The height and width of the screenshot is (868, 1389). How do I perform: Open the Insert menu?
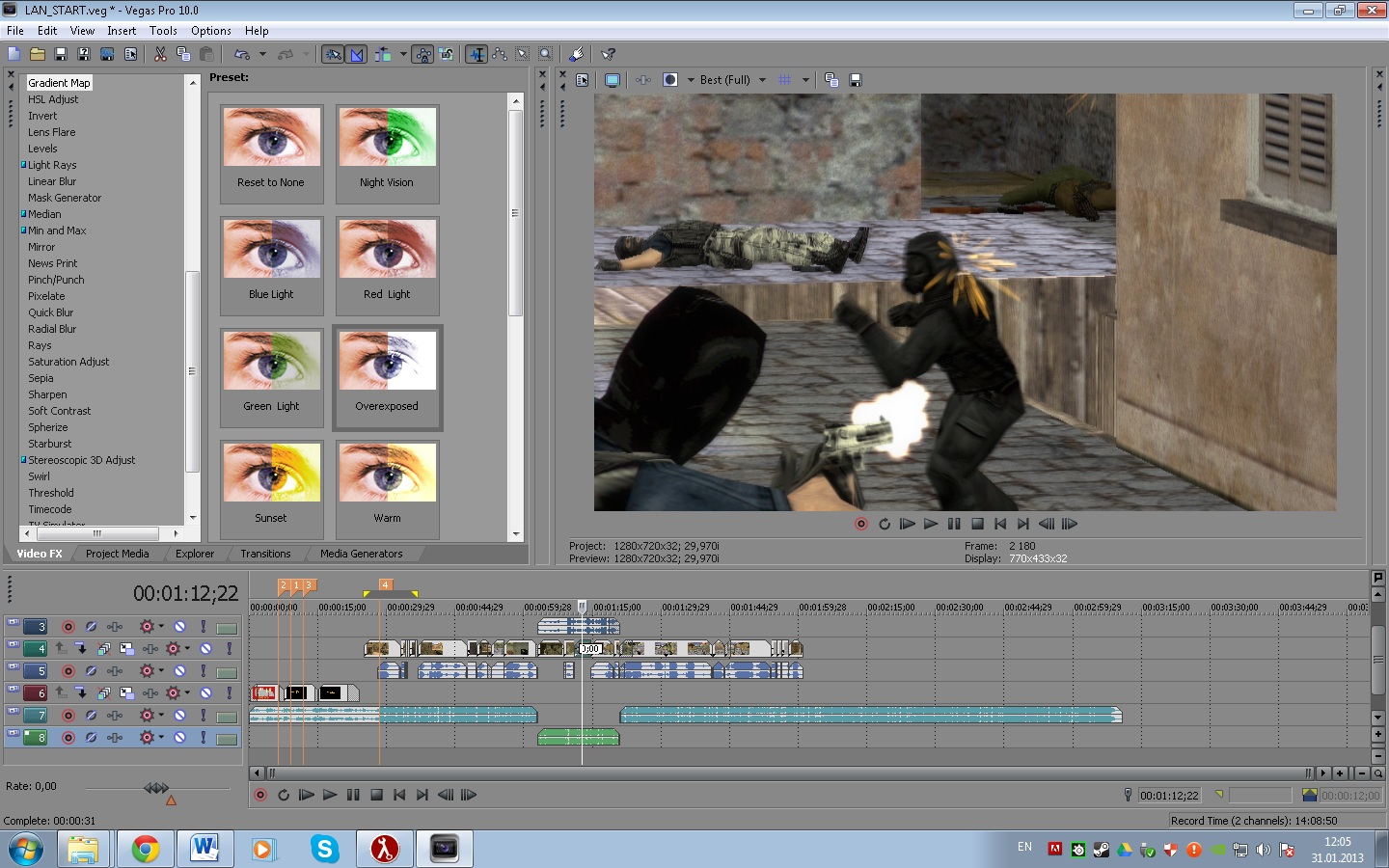[x=122, y=31]
